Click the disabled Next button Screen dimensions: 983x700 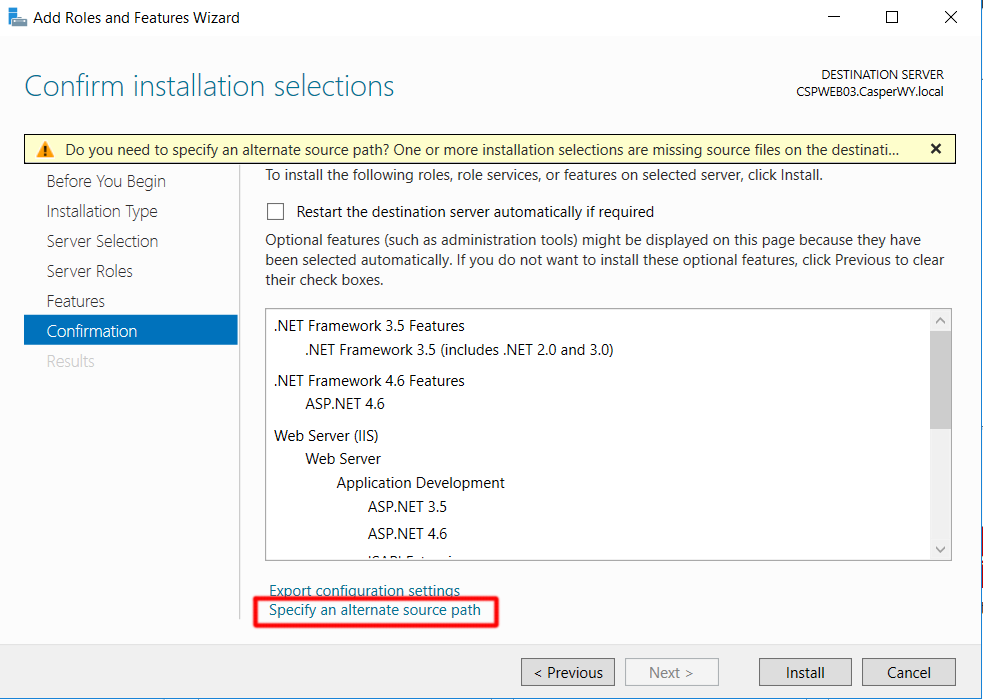pyautogui.click(x=671, y=672)
